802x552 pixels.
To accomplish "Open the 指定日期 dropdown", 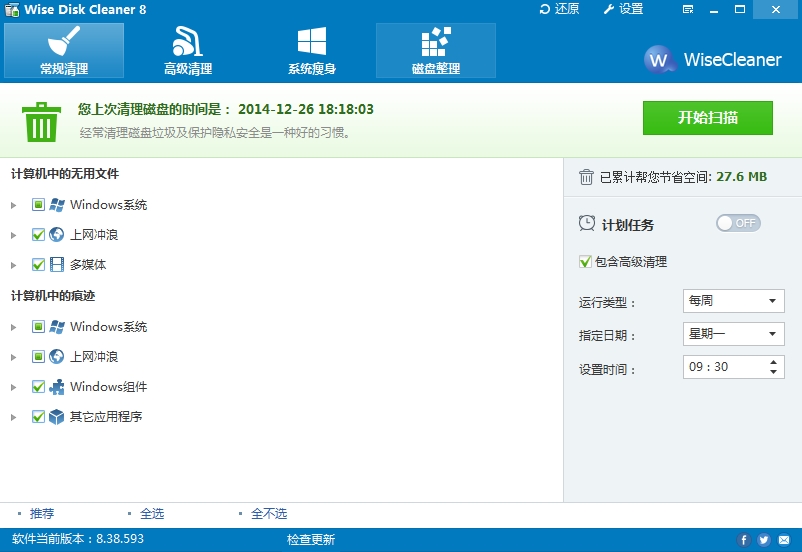I will point(733,334).
